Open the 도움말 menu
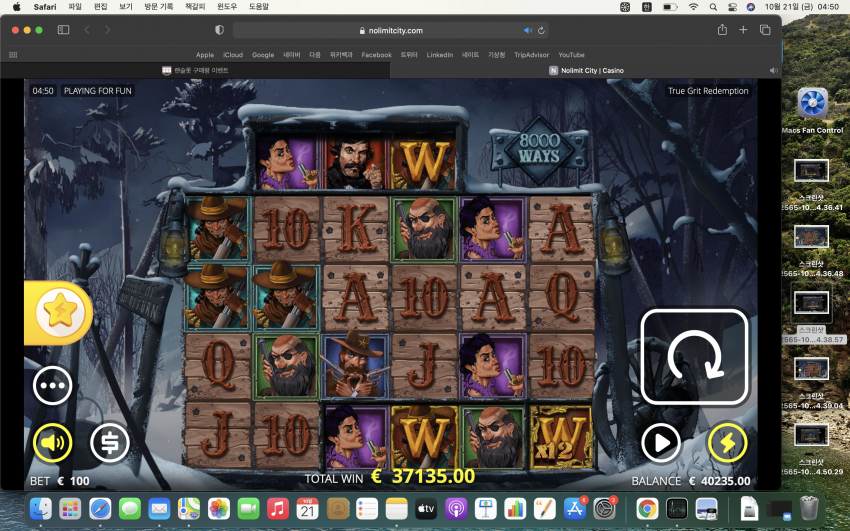The height and width of the screenshot is (531, 850). 259,7
